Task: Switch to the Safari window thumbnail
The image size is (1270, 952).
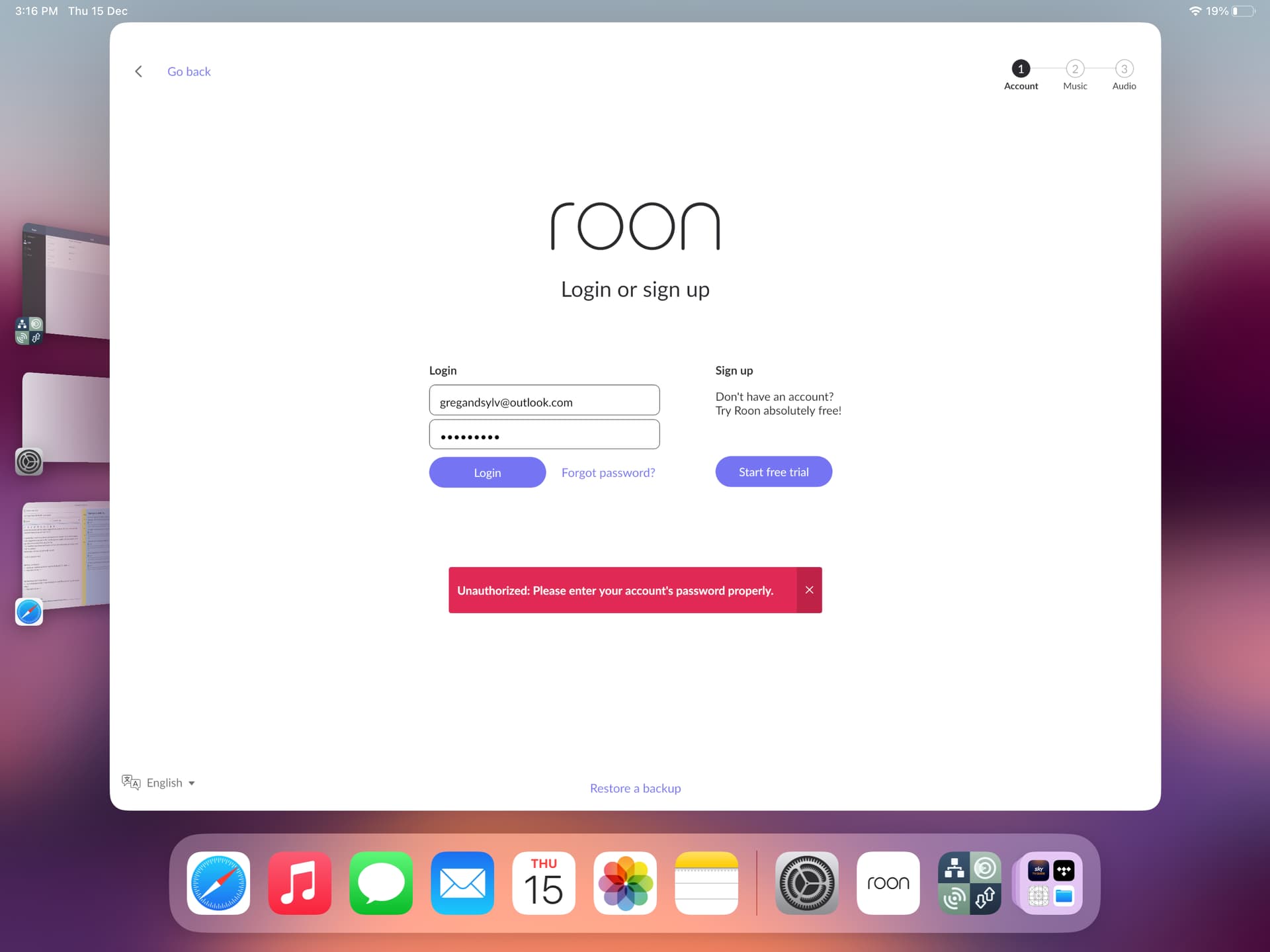Action: (x=66, y=554)
